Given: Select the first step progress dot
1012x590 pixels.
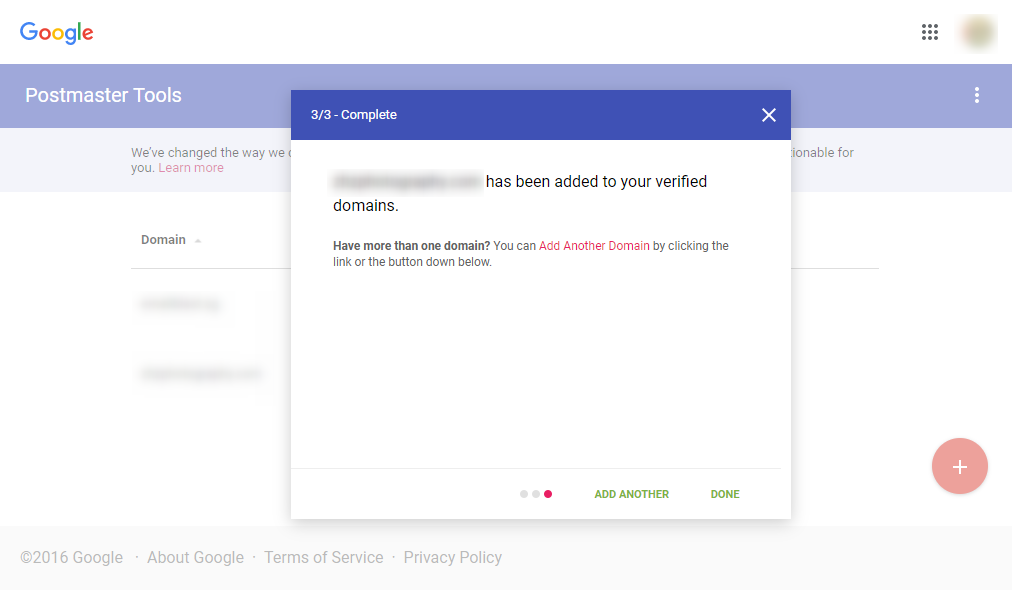Looking at the screenshot, I should (x=523, y=494).
